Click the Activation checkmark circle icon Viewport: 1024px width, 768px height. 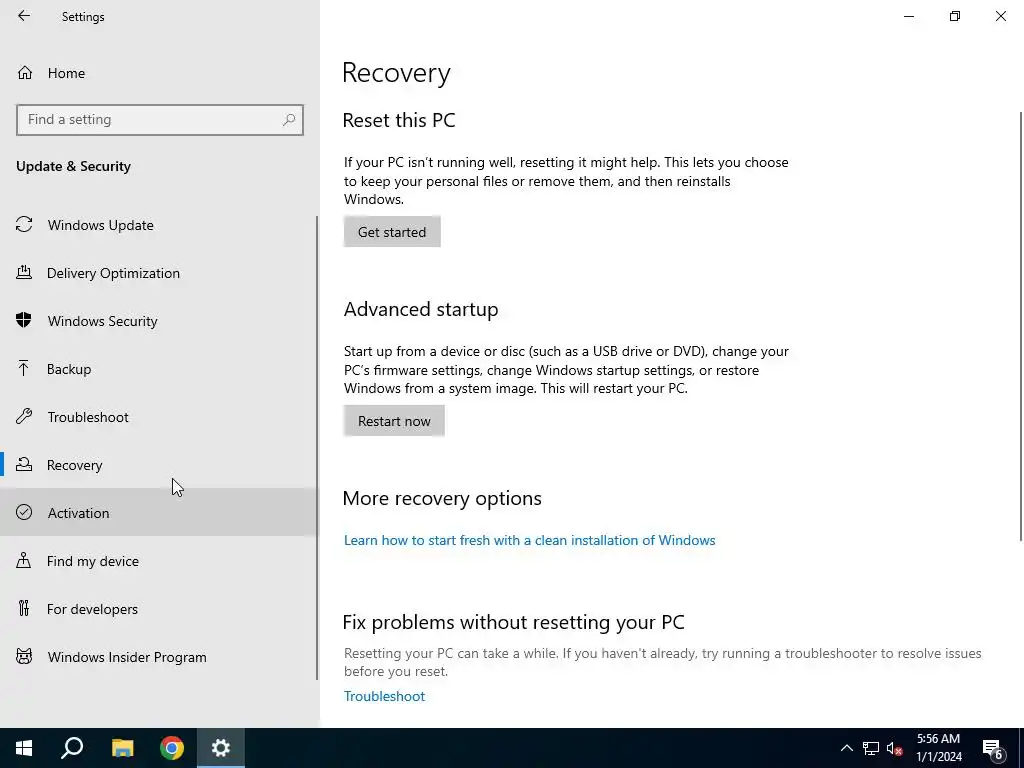coord(24,512)
